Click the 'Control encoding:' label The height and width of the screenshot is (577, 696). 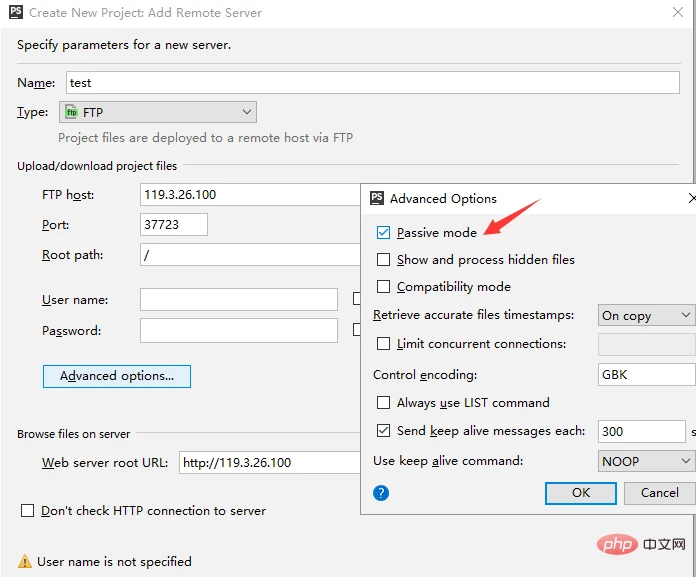coord(425,375)
